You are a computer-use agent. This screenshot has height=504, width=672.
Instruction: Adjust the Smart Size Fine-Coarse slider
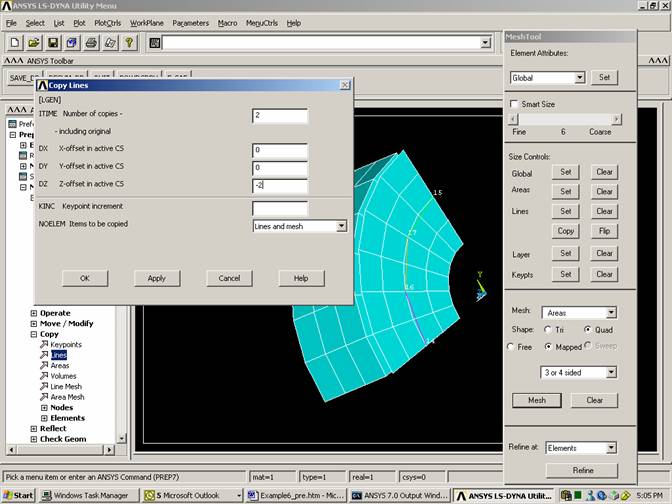coord(563,119)
